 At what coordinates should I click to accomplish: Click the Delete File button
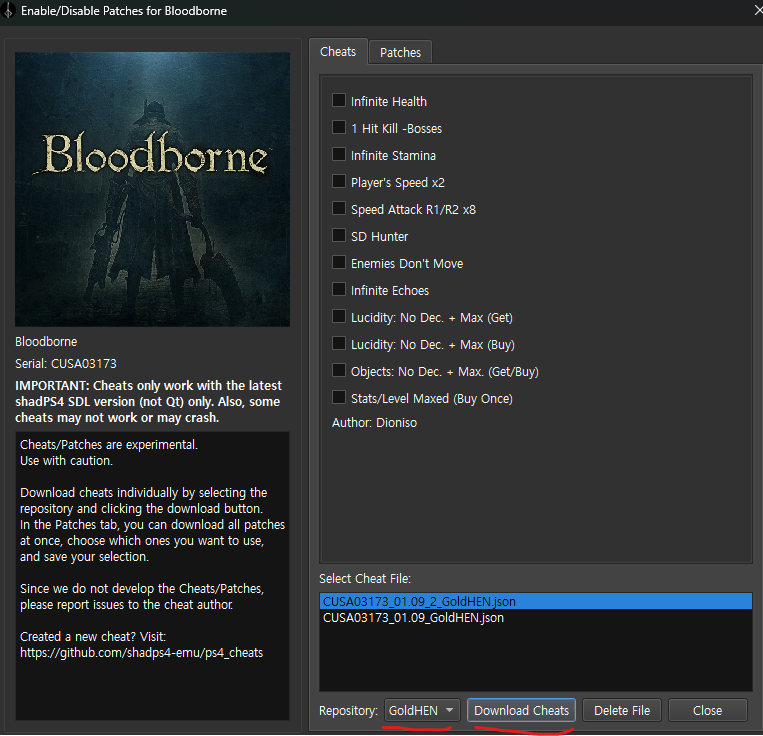622,710
